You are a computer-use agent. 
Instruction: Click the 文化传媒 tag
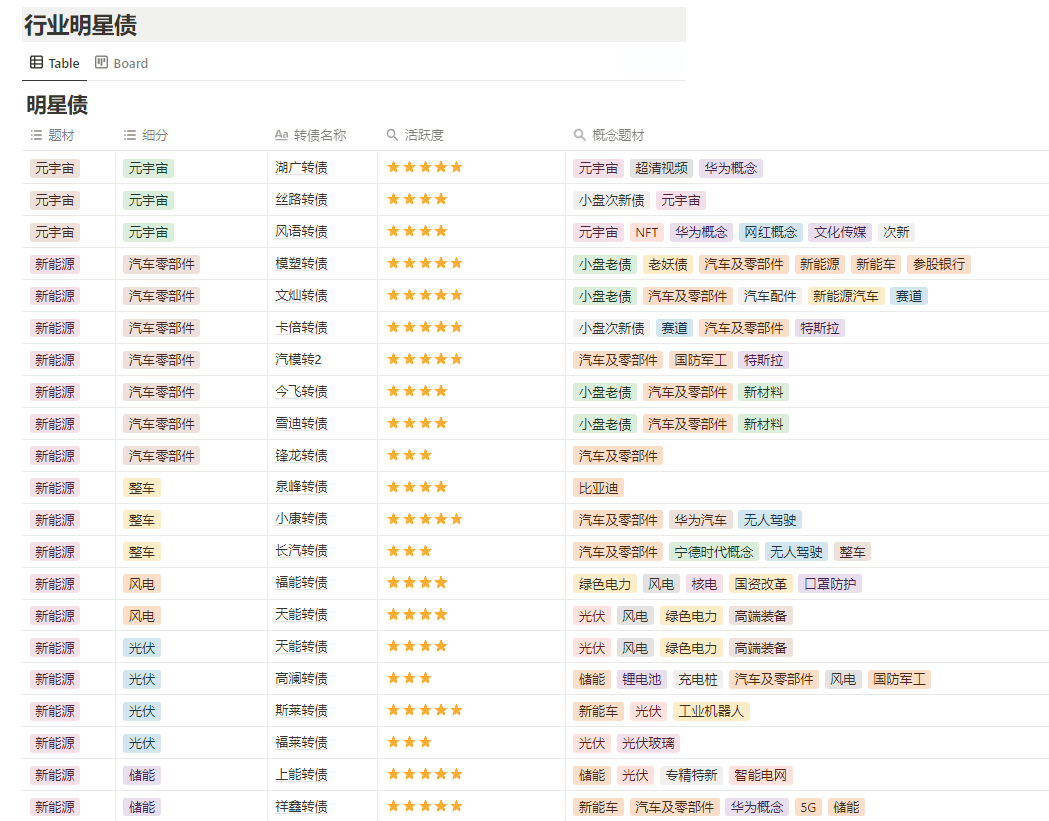point(840,232)
